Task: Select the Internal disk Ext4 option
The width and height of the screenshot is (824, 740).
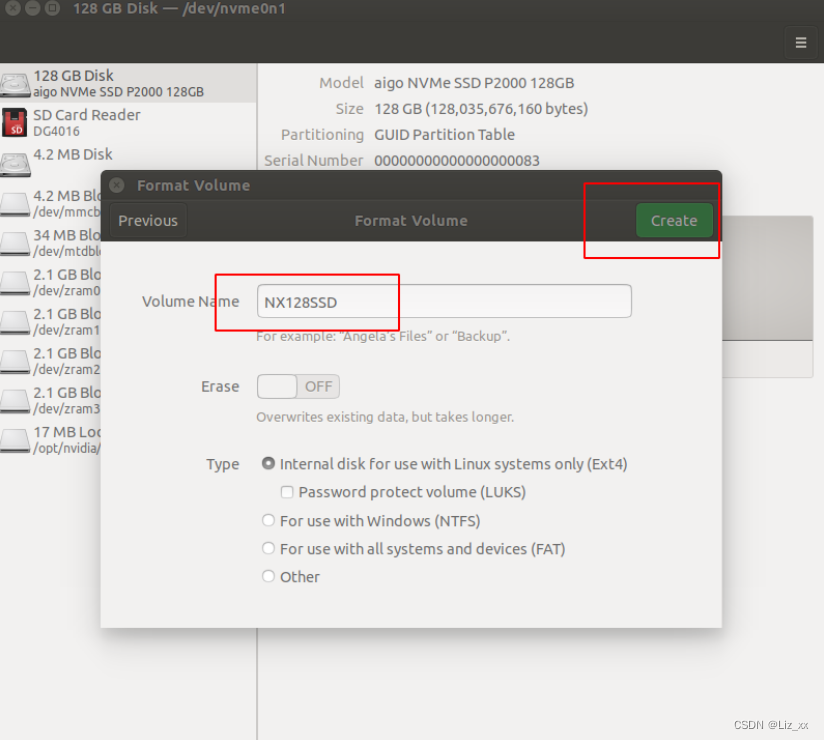Action: [268, 463]
